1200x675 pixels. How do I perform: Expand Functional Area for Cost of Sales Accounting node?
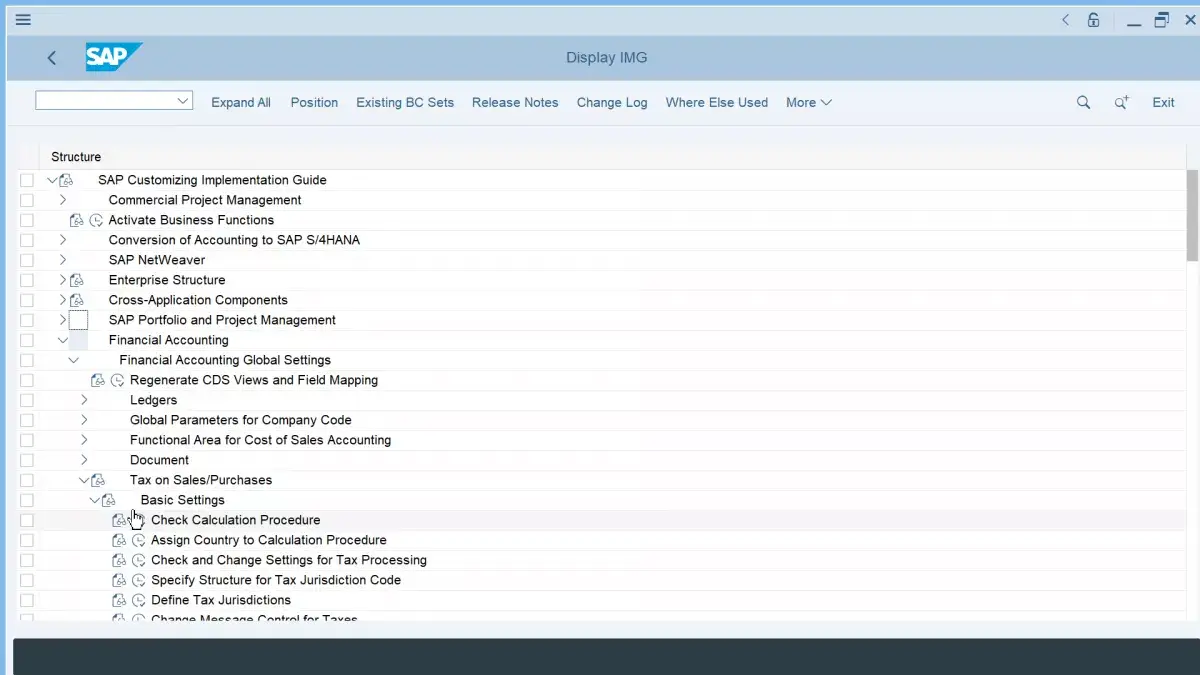coord(84,440)
